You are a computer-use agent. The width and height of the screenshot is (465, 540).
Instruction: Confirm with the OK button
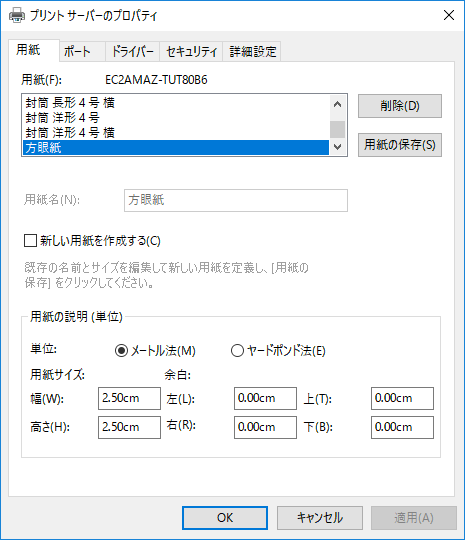225,518
